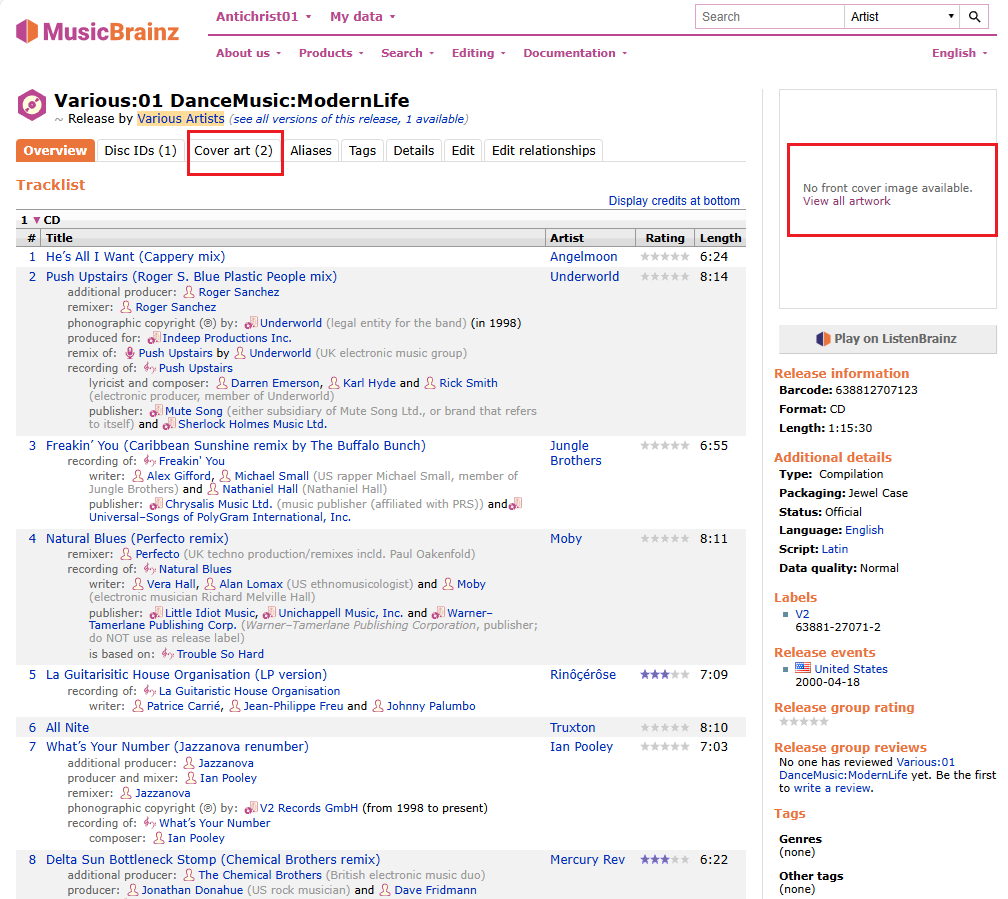This screenshot has width=1008, height=899.
Task: Open The Chemical Brothers producer link
Action: [260, 875]
